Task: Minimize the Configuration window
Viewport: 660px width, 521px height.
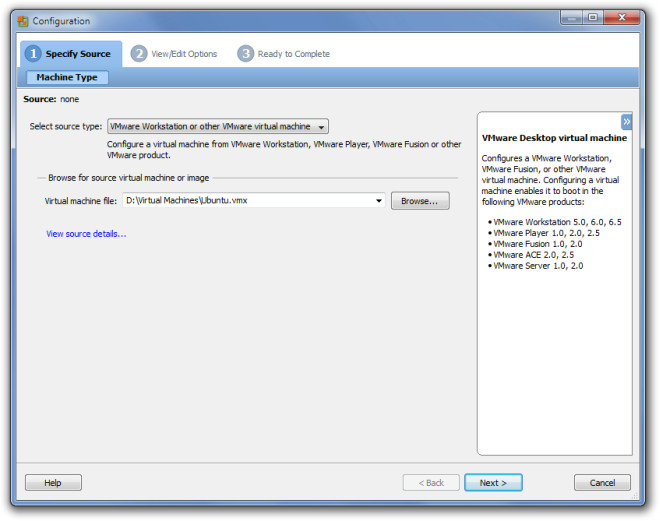Action: [572, 18]
